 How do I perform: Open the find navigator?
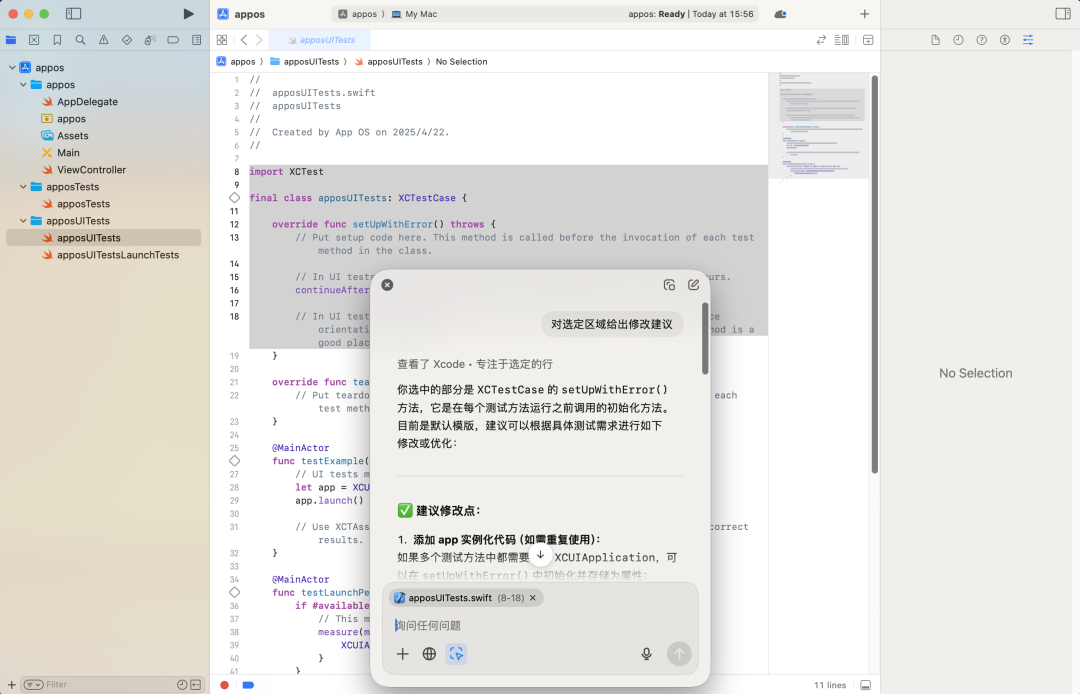click(81, 40)
